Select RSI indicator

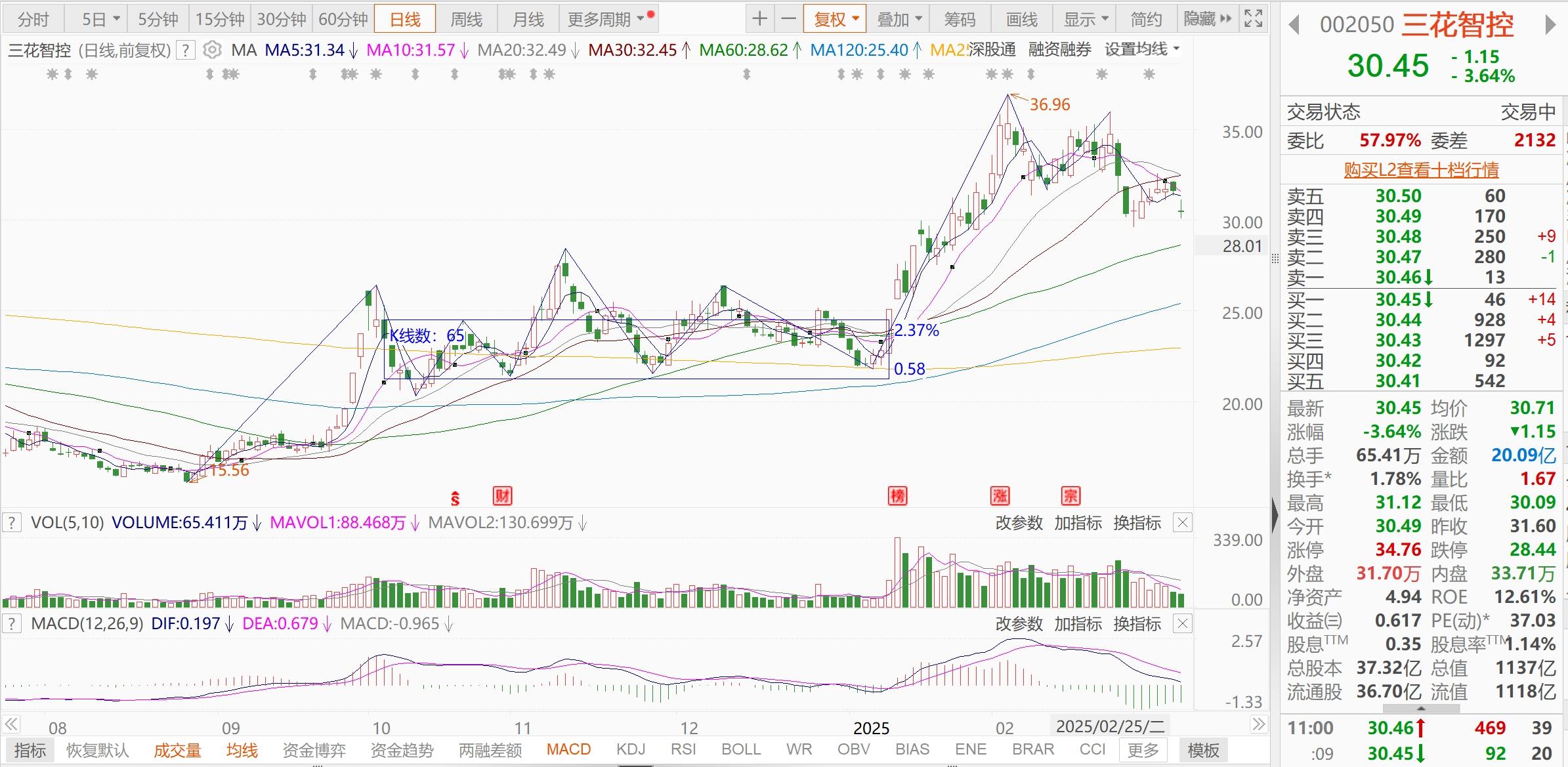(x=683, y=749)
